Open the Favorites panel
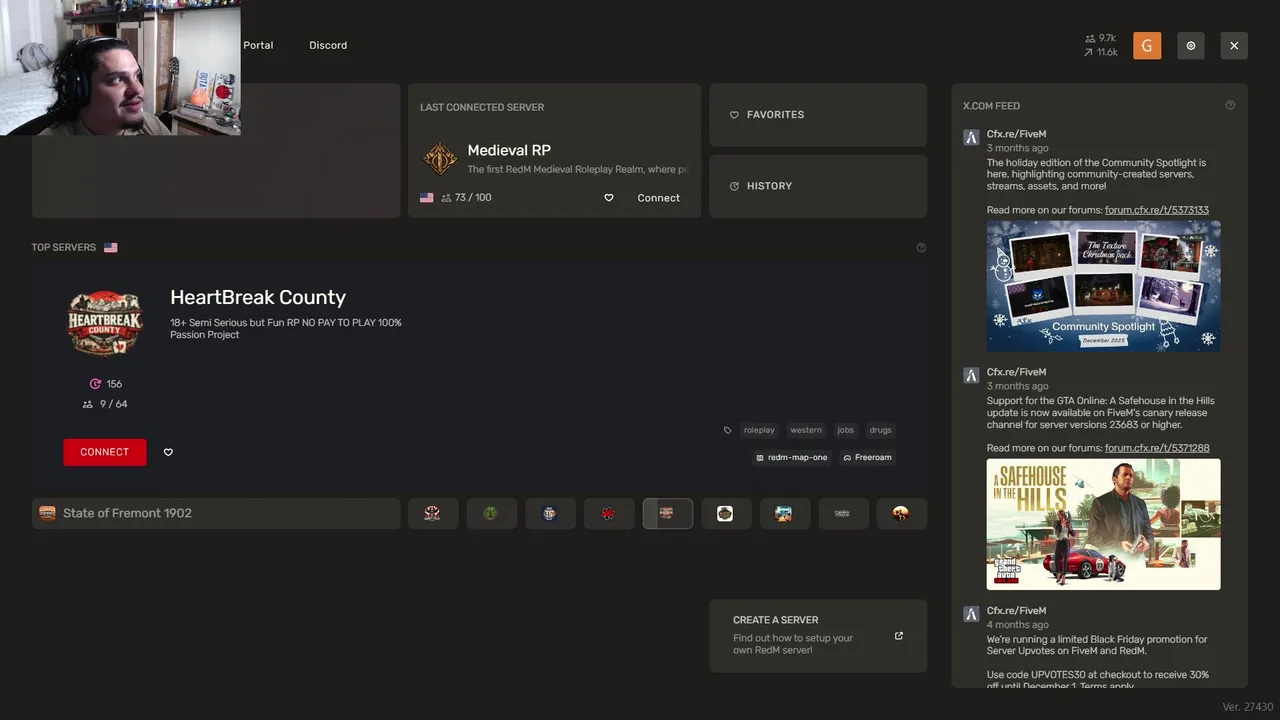This screenshot has width=1280, height=720. (818, 115)
